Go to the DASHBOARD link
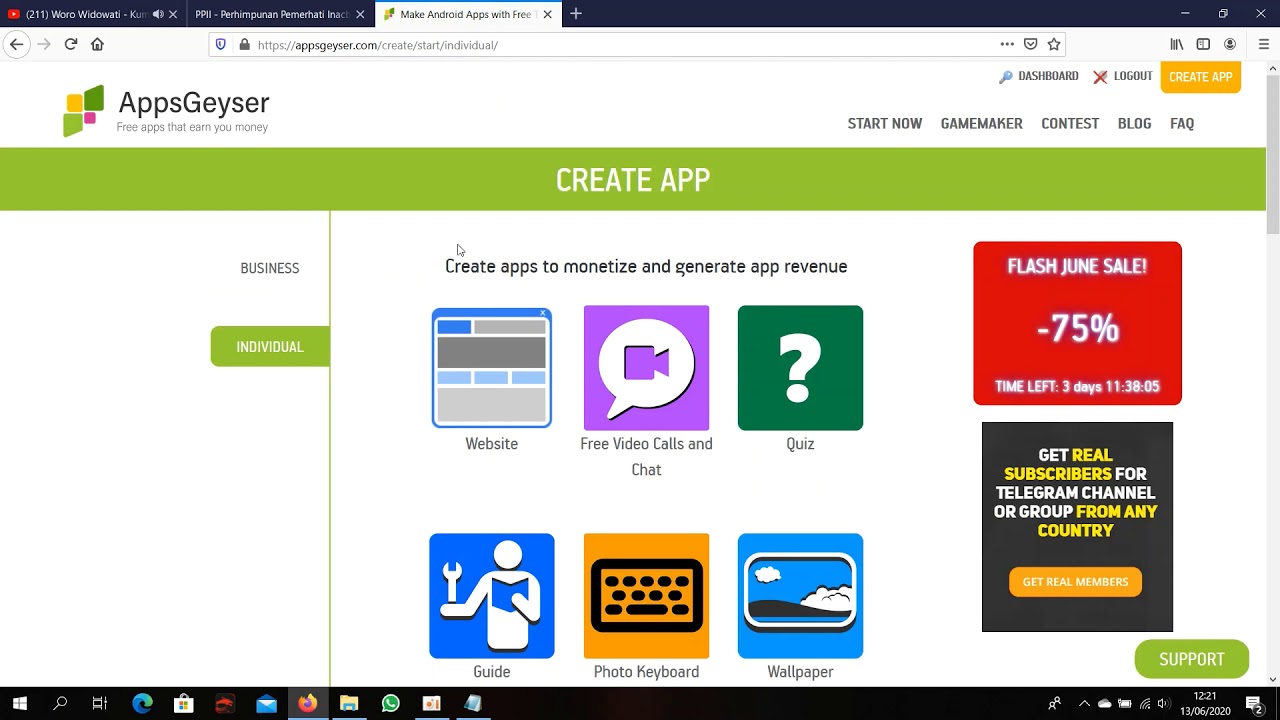The height and width of the screenshot is (720, 1280). tap(1039, 76)
